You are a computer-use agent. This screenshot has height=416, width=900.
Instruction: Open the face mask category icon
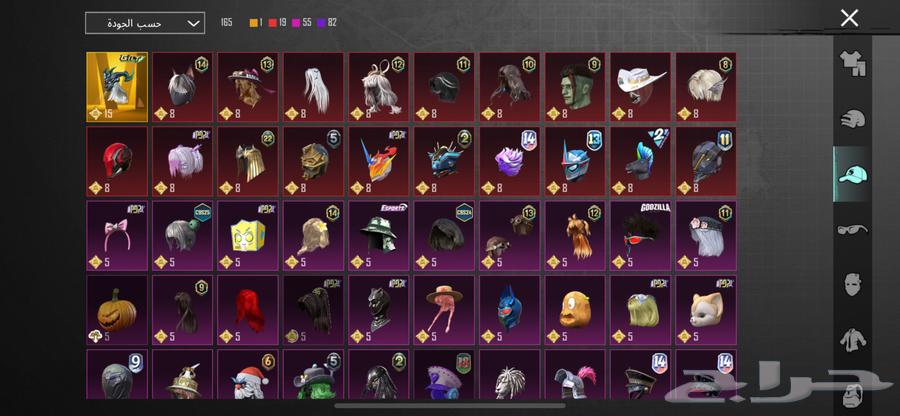click(852, 285)
